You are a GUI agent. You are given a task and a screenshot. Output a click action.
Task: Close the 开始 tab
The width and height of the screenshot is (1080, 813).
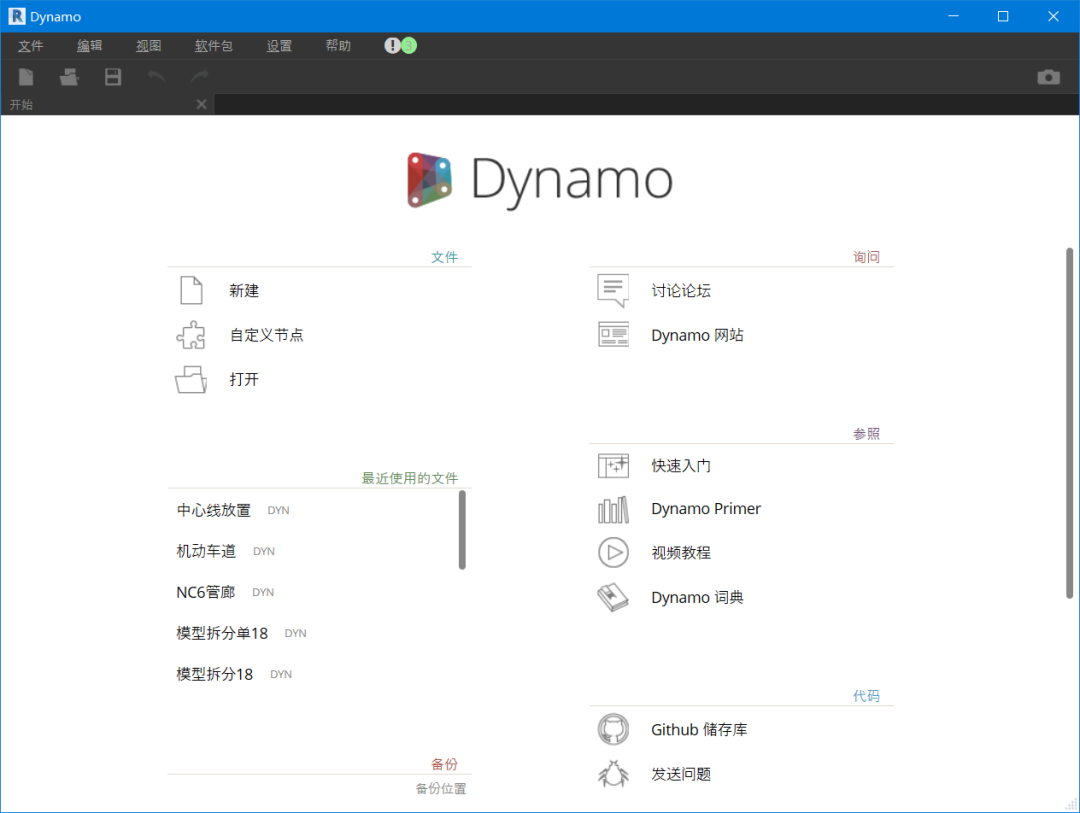(201, 104)
